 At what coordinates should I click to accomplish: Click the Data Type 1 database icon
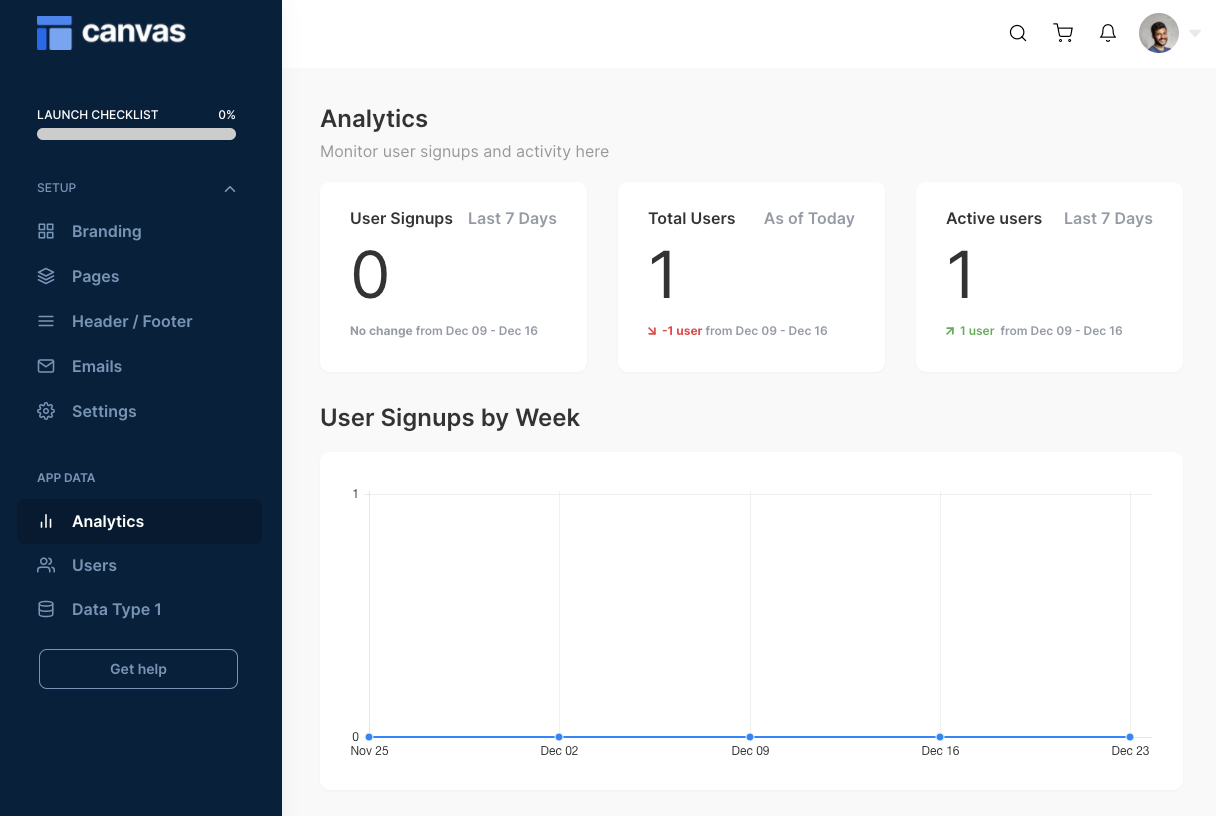tap(46, 609)
